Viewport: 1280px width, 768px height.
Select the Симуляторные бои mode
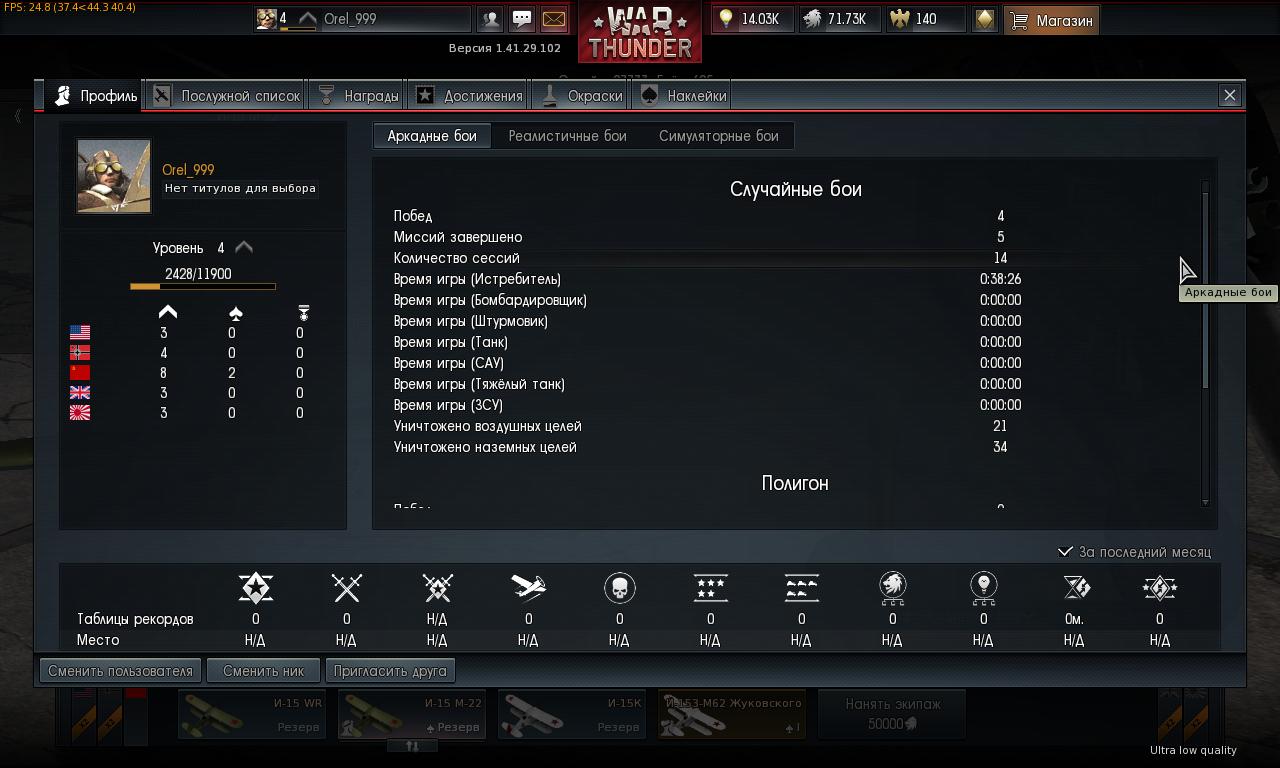(718, 136)
